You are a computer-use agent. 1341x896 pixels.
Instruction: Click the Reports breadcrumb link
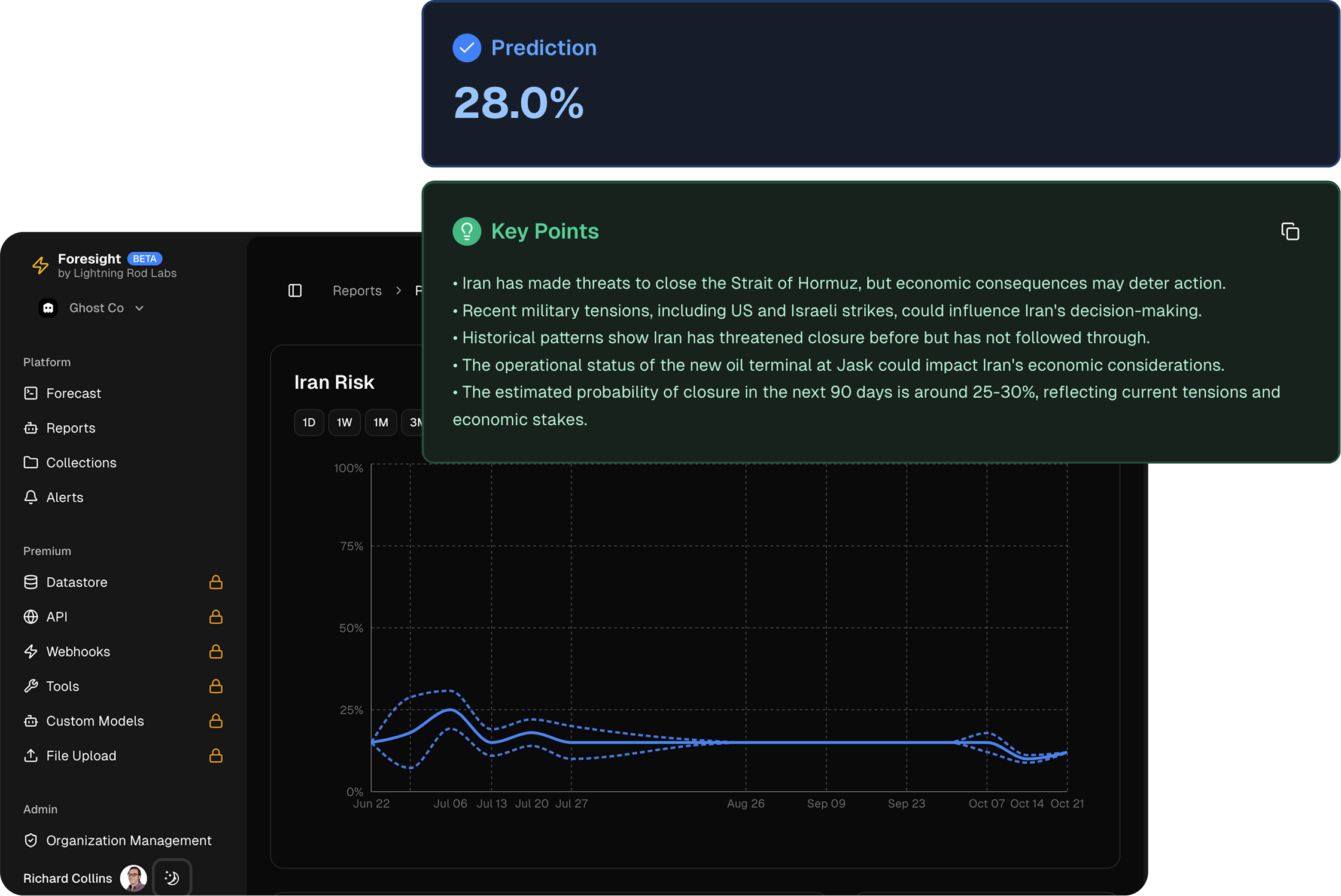pyautogui.click(x=357, y=291)
